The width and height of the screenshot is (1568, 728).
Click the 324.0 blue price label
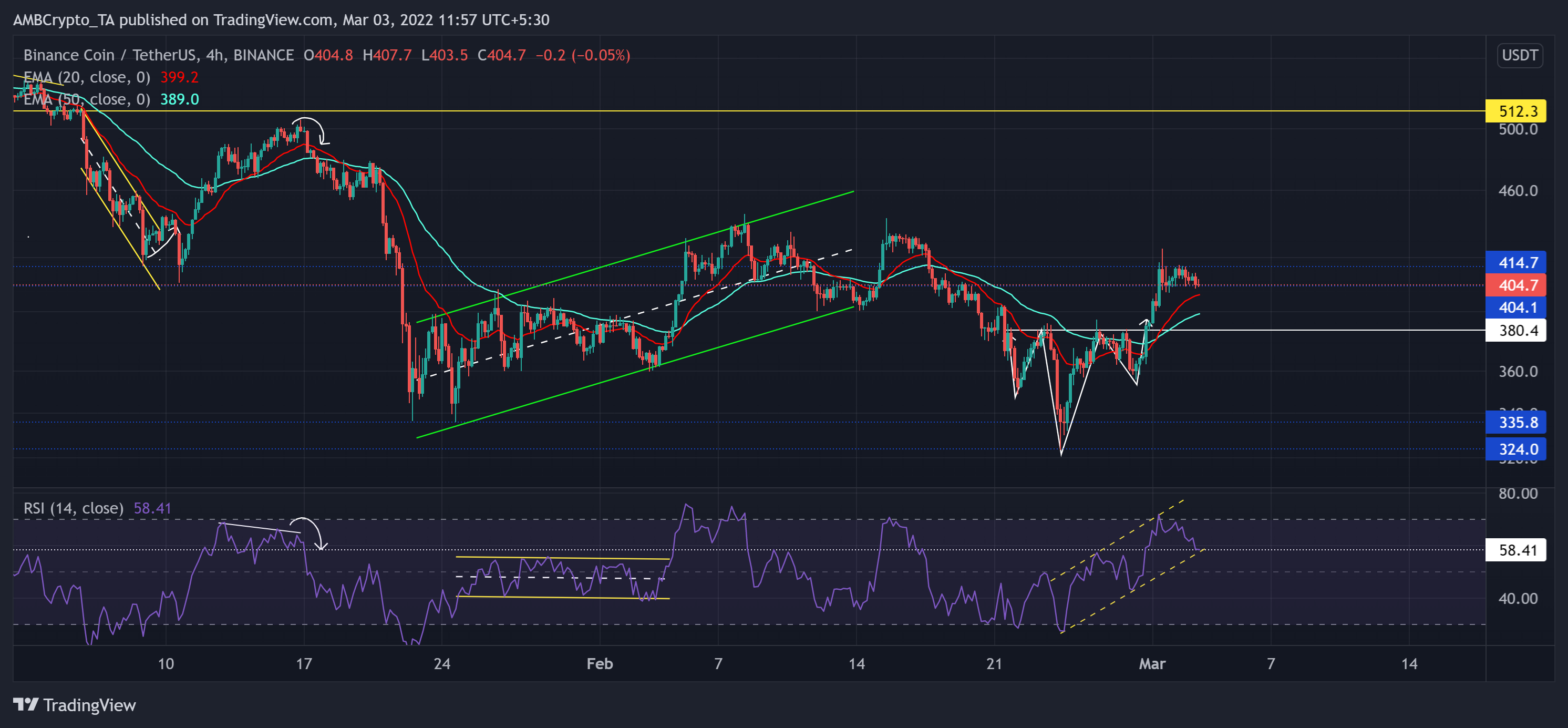tap(1515, 449)
